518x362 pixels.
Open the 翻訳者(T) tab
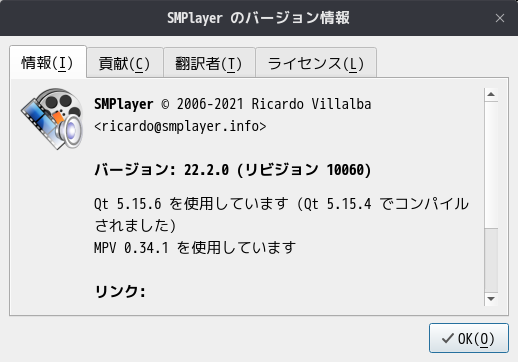(x=209, y=63)
